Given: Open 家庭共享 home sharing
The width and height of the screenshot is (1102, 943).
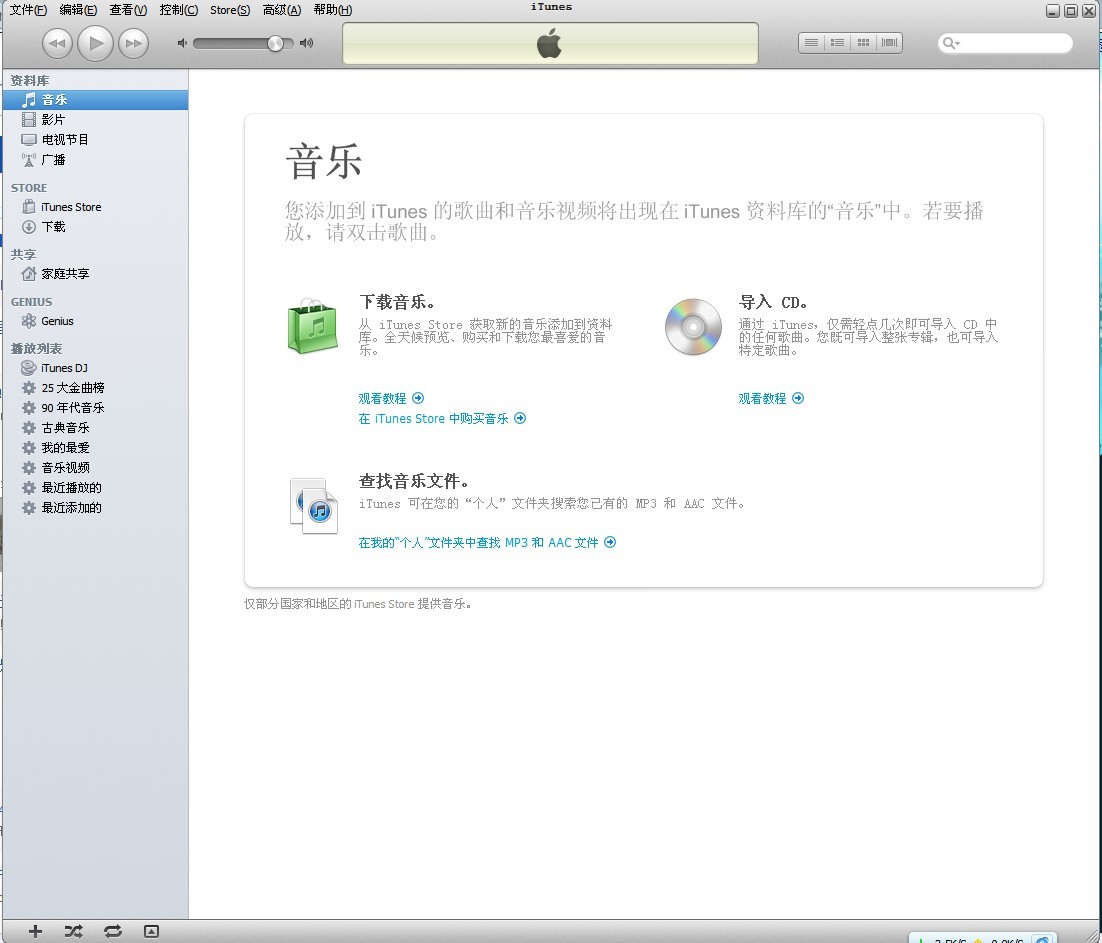Looking at the screenshot, I should 96,274.
